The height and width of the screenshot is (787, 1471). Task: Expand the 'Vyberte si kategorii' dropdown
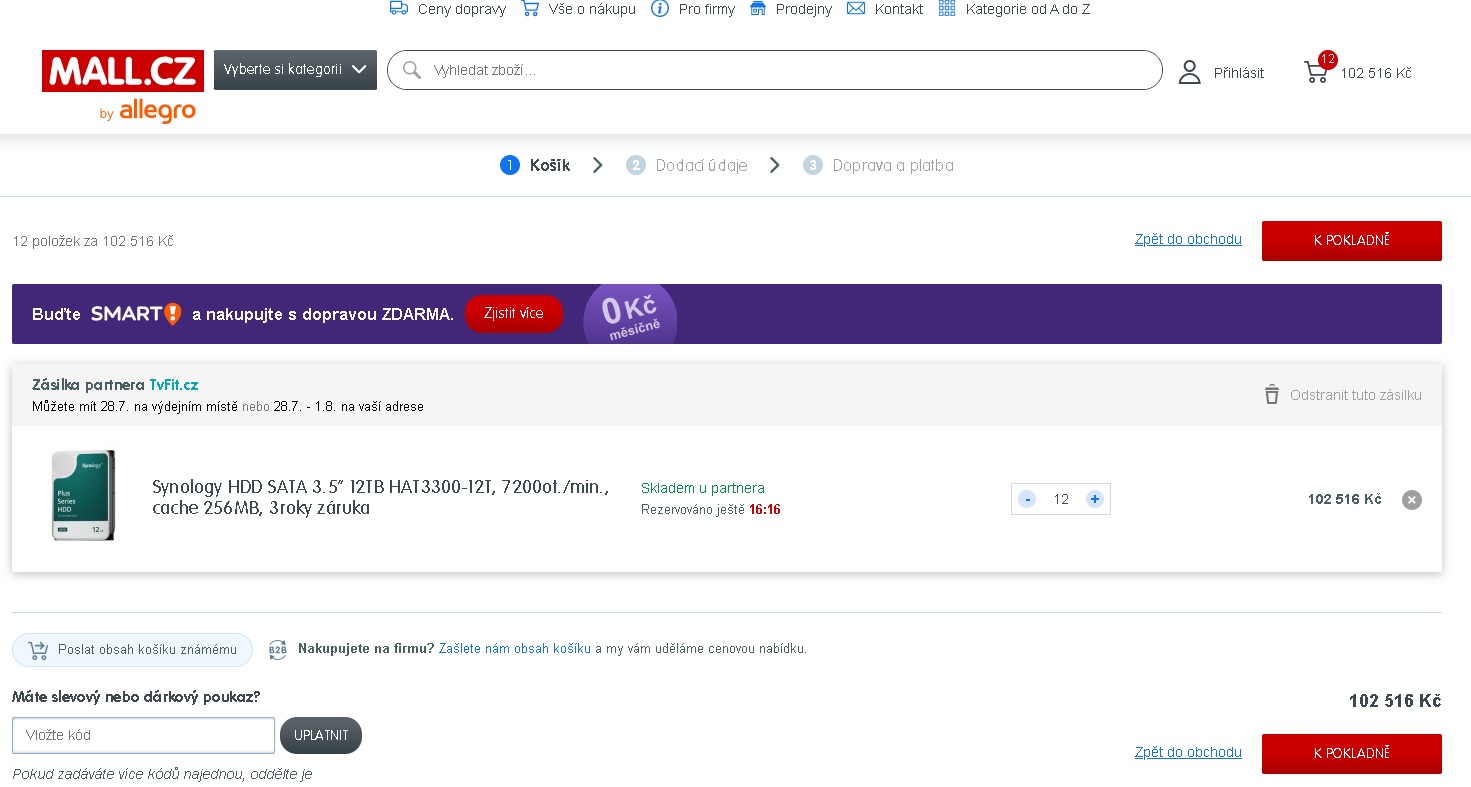pyautogui.click(x=295, y=70)
